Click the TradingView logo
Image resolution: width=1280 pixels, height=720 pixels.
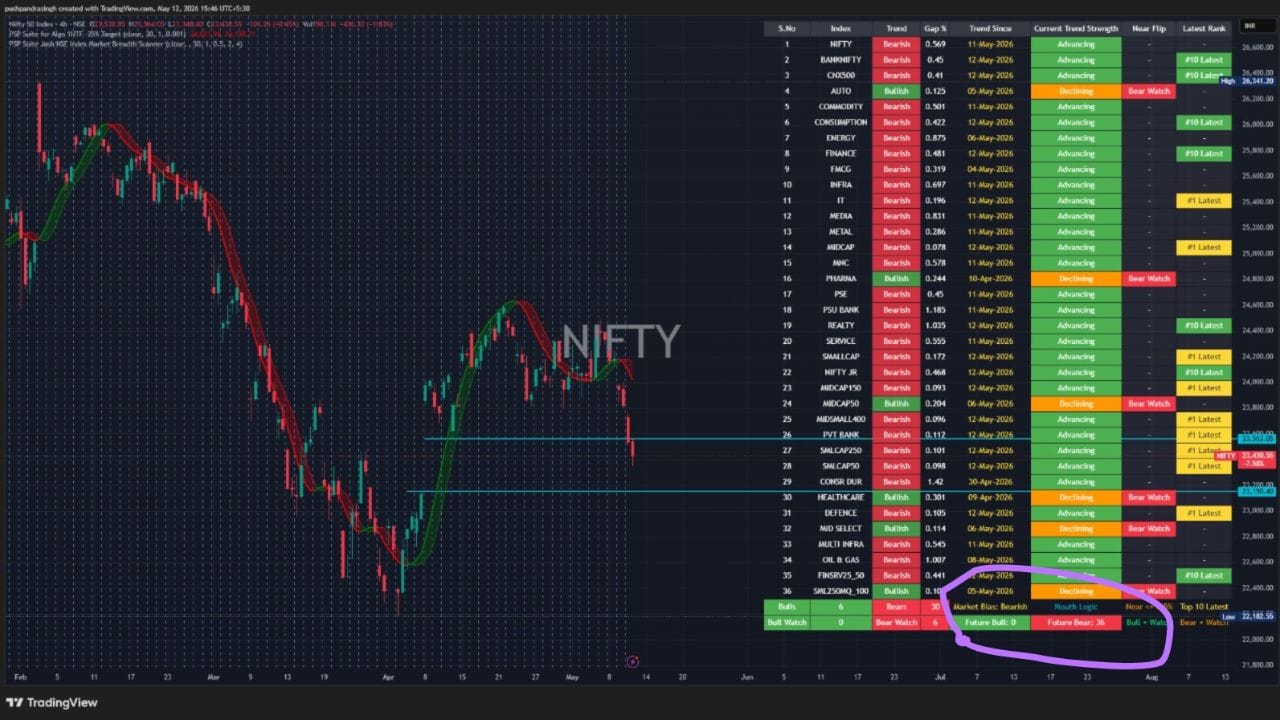click(x=52, y=702)
